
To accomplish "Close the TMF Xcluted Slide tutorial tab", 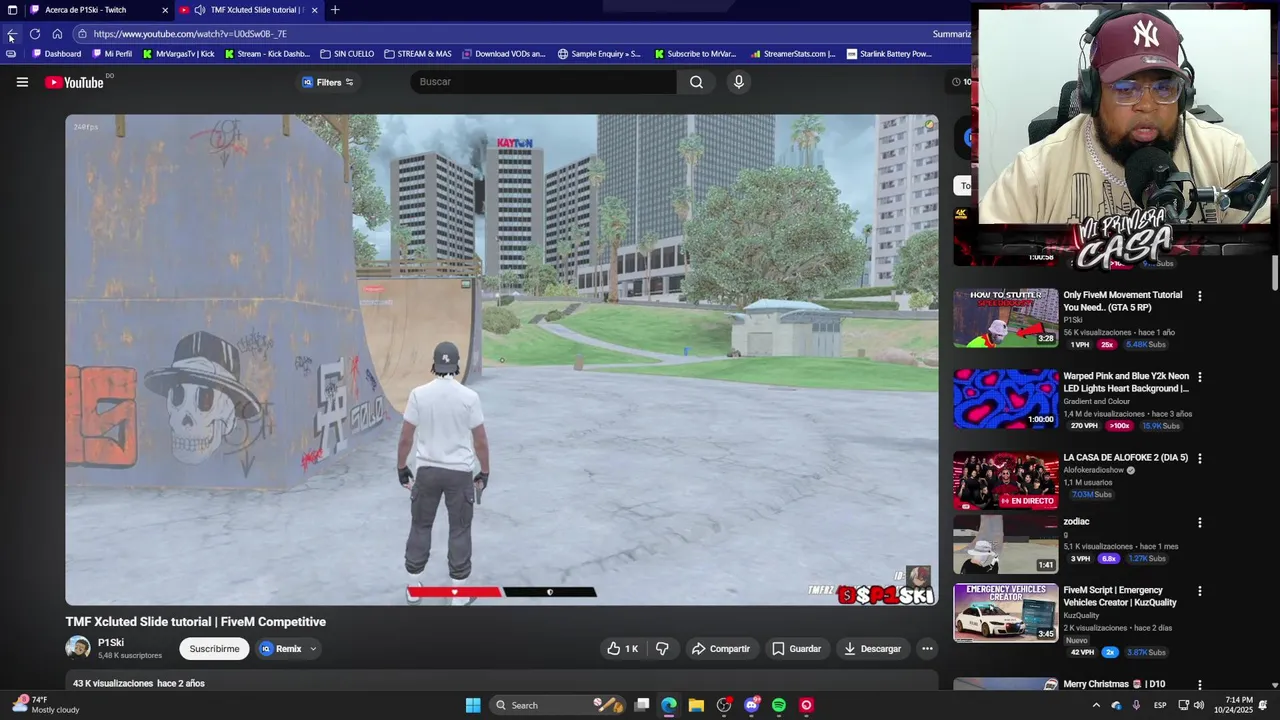I will pos(314,10).
